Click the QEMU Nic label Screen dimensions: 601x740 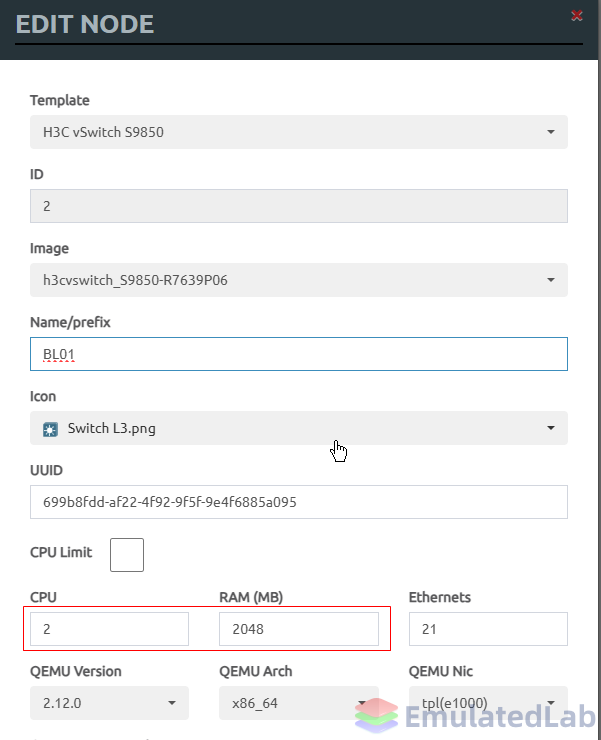pos(441,671)
